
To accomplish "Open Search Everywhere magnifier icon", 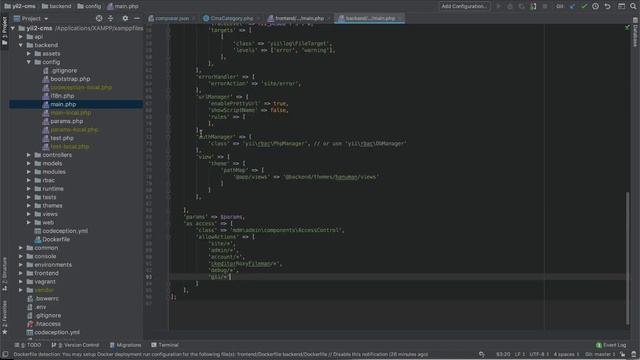I will coord(633,6).
